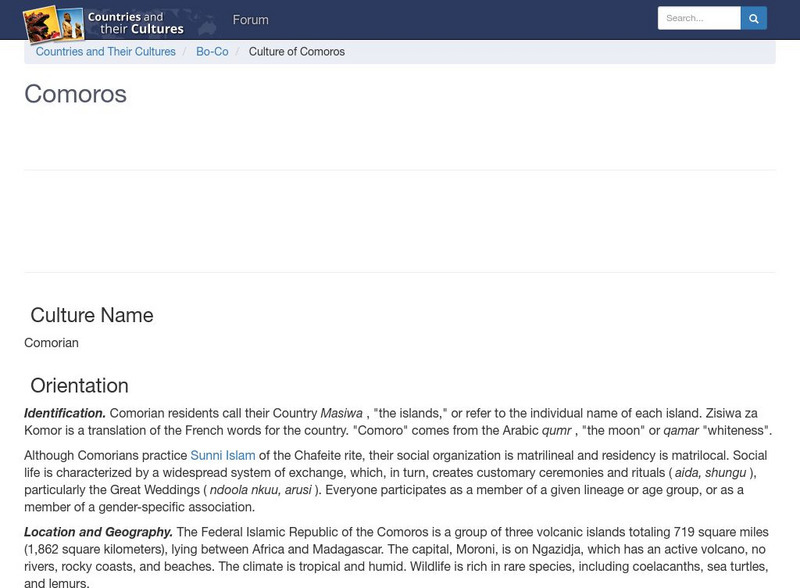Focus the Search input field
This screenshot has width=800, height=588.
point(698,18)
